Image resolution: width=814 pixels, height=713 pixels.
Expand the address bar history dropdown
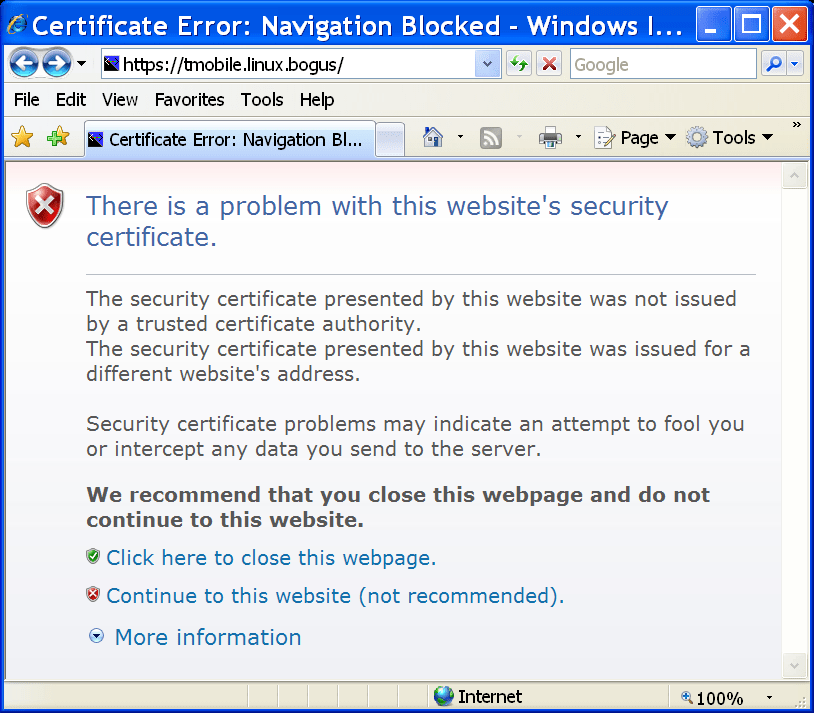point(487,64)
